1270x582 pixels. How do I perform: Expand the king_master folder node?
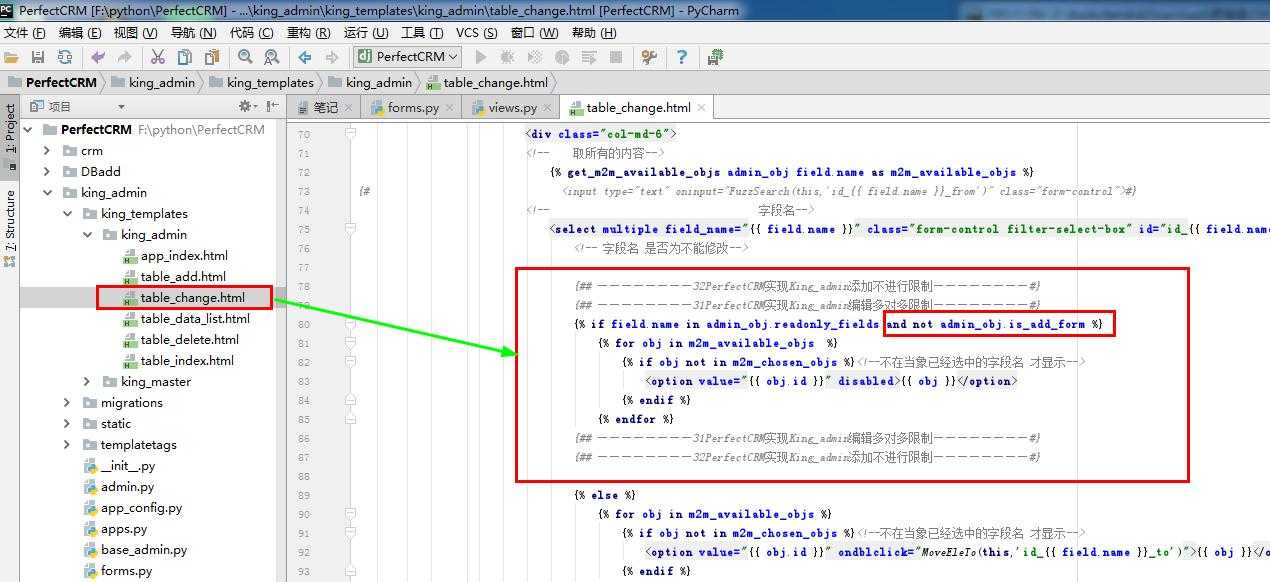[x=87, y=382]
